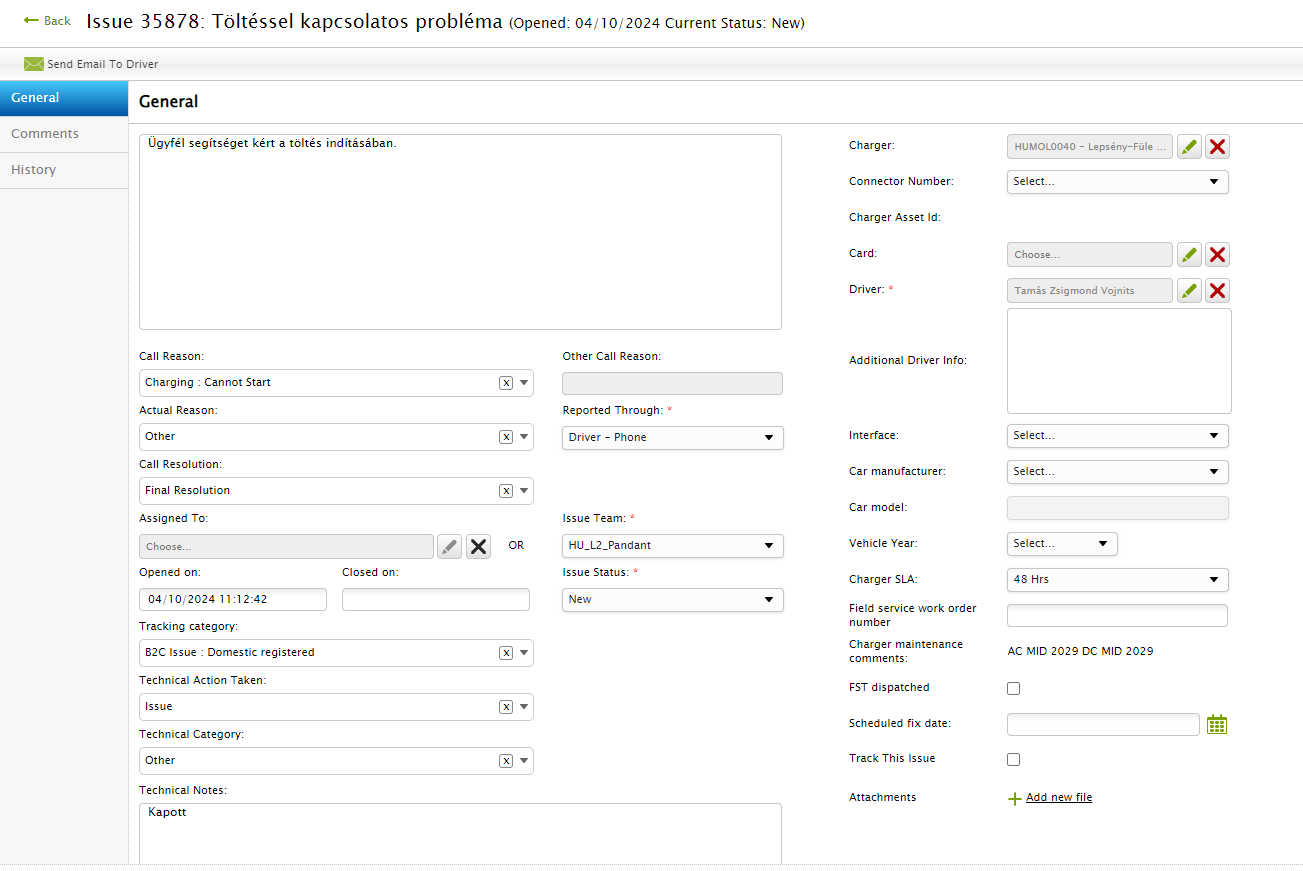
Task: Open the Scheduled fix date calendar picker
Action: 1216,725
